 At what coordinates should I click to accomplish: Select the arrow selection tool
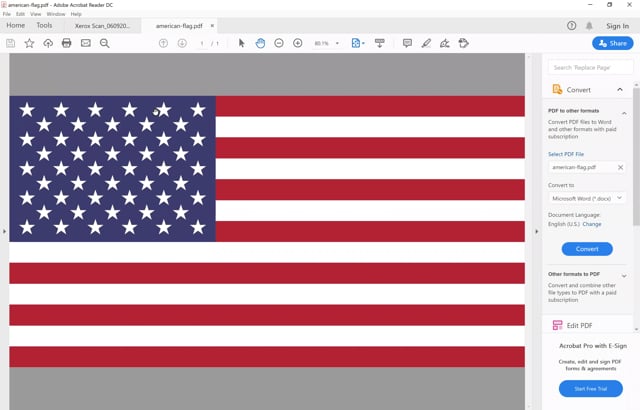tap(241, 43)
